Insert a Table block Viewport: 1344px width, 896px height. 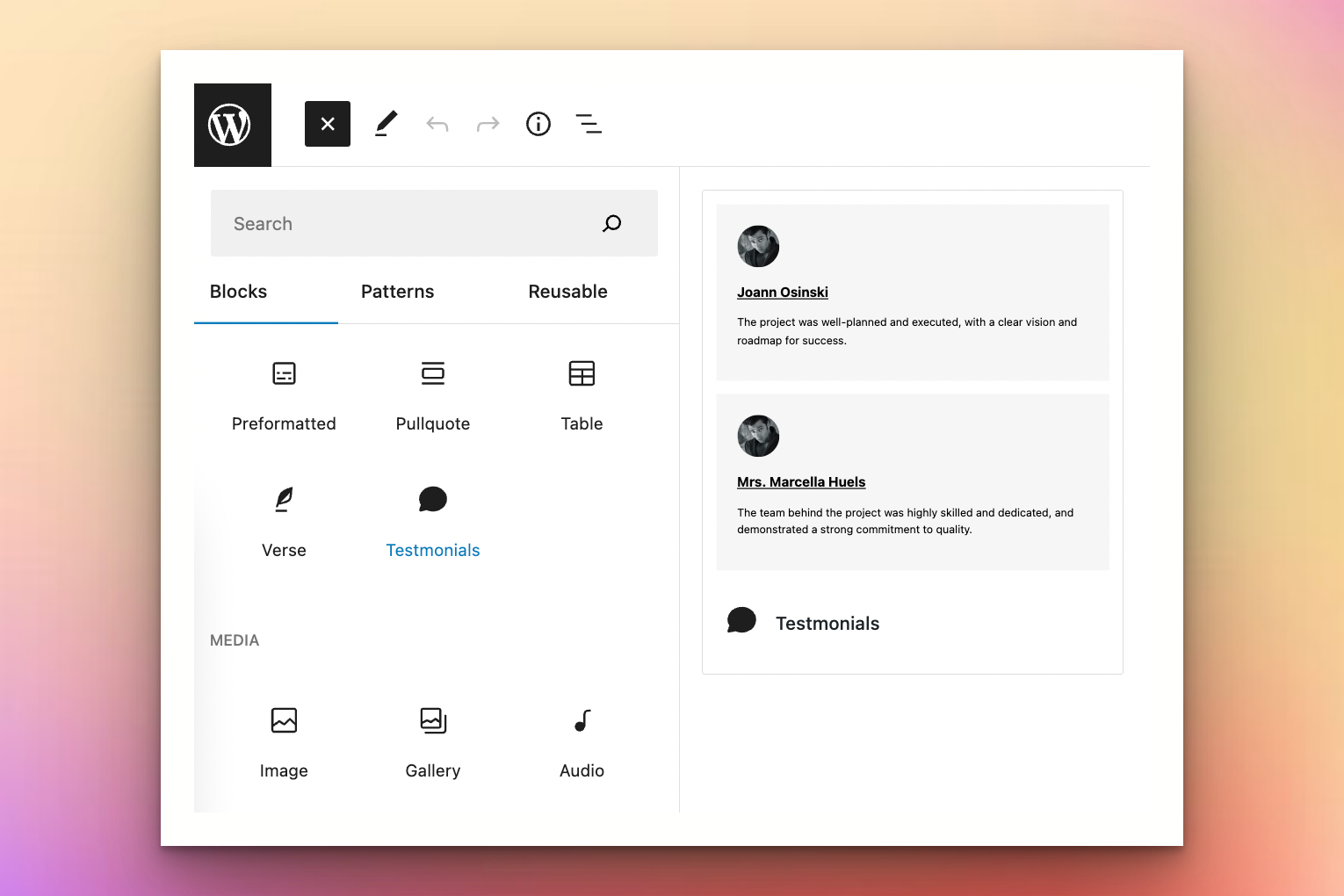[x=582, y=395]
